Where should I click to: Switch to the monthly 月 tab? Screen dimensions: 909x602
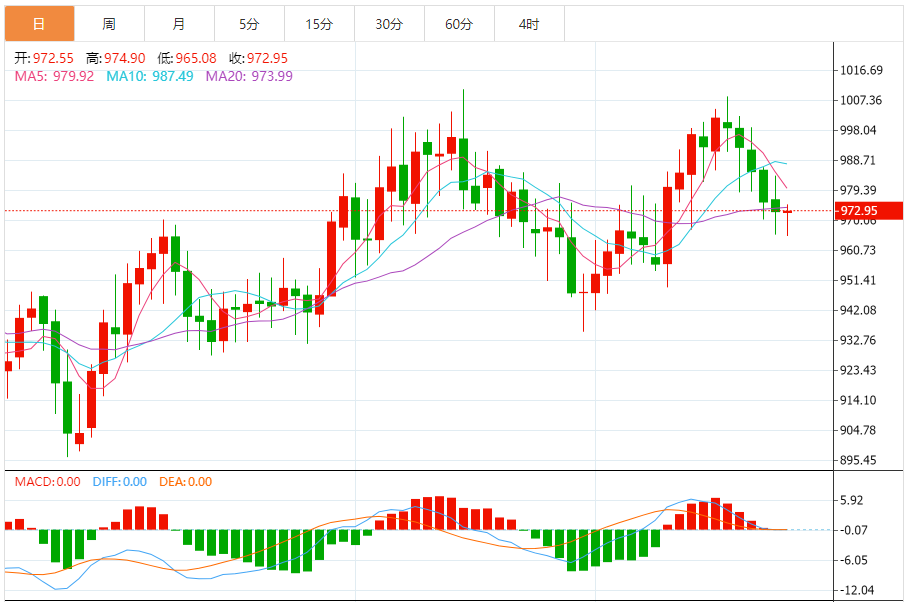(179, 24)
